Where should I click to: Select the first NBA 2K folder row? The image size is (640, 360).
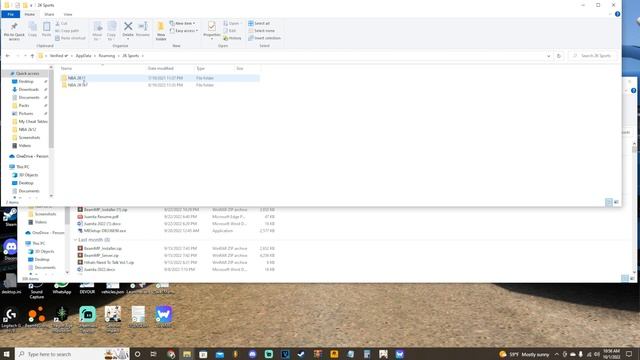pyautogui.click(x=160, y=78)
